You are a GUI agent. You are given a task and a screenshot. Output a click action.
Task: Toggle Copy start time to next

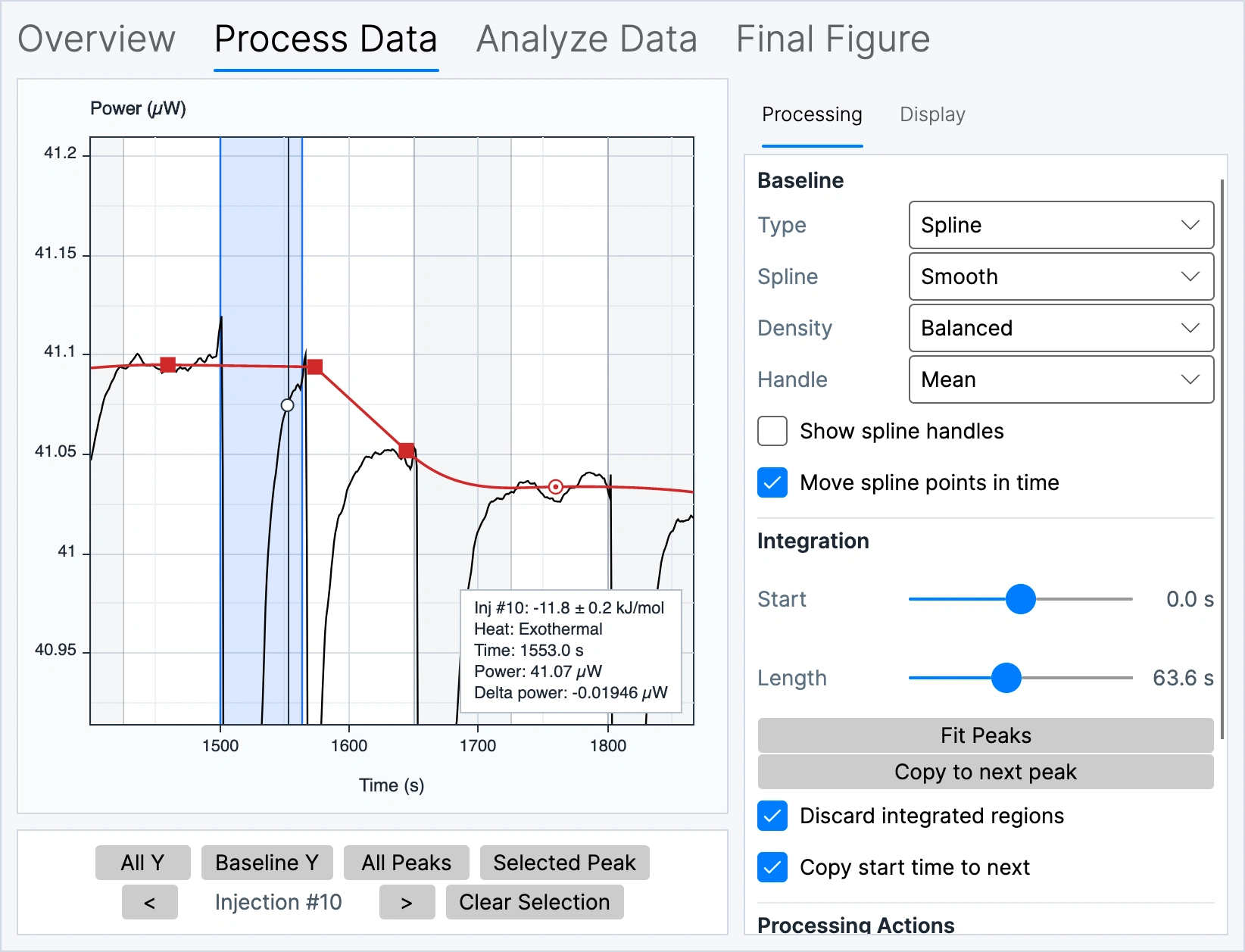tap(772, 867)
